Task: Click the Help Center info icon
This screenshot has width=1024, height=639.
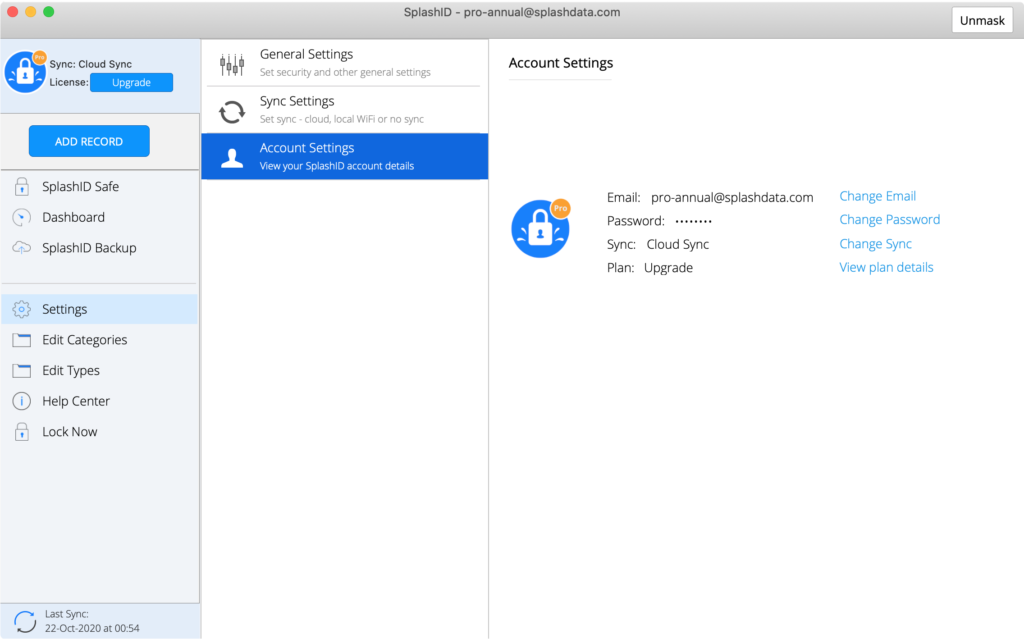Action: [21, 401]
